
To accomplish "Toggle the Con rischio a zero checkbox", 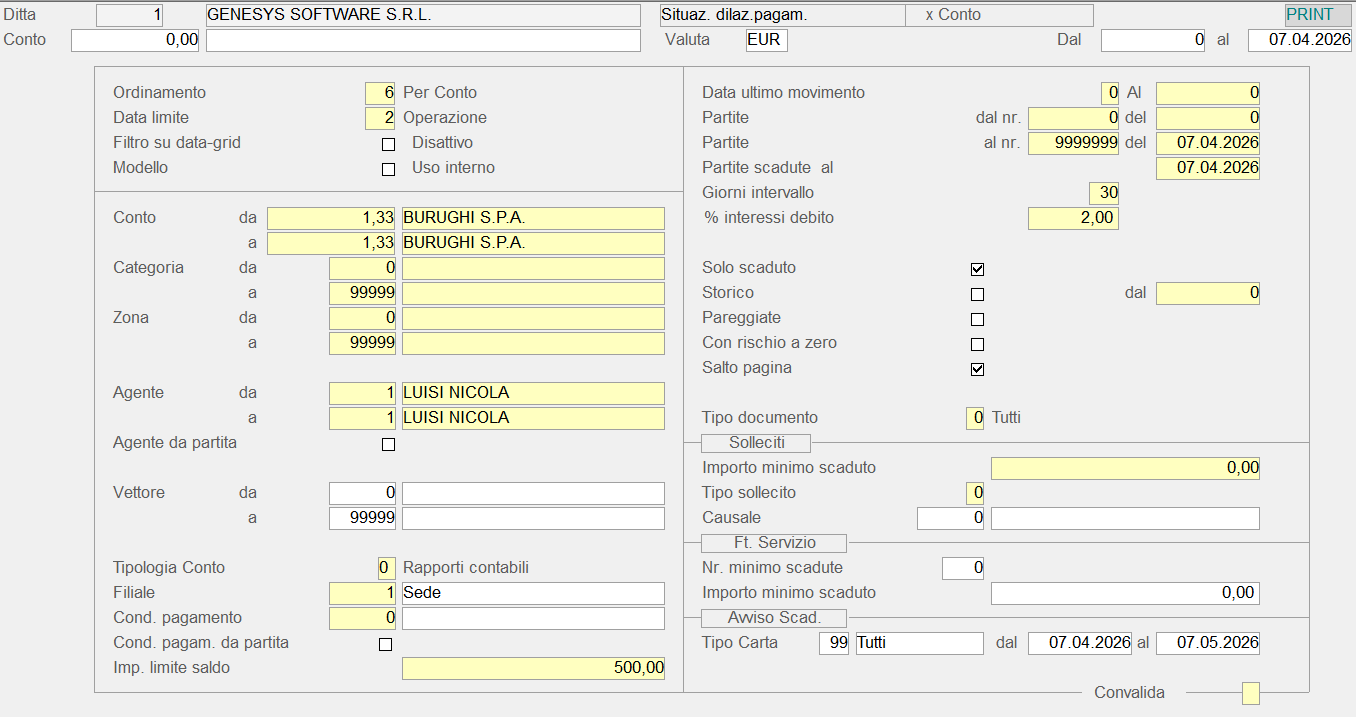I will [977, 344].
